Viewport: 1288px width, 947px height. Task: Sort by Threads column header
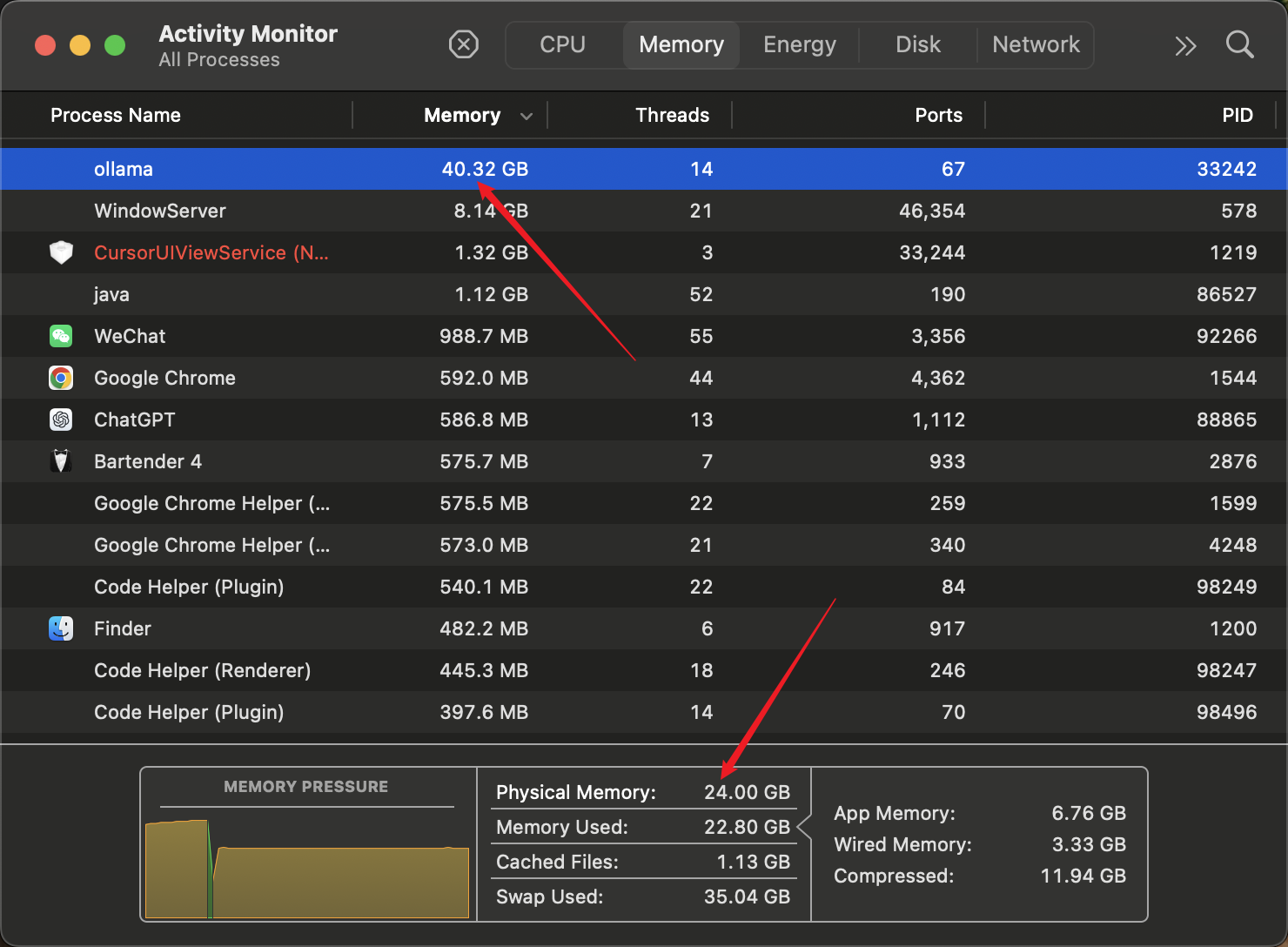672,115
